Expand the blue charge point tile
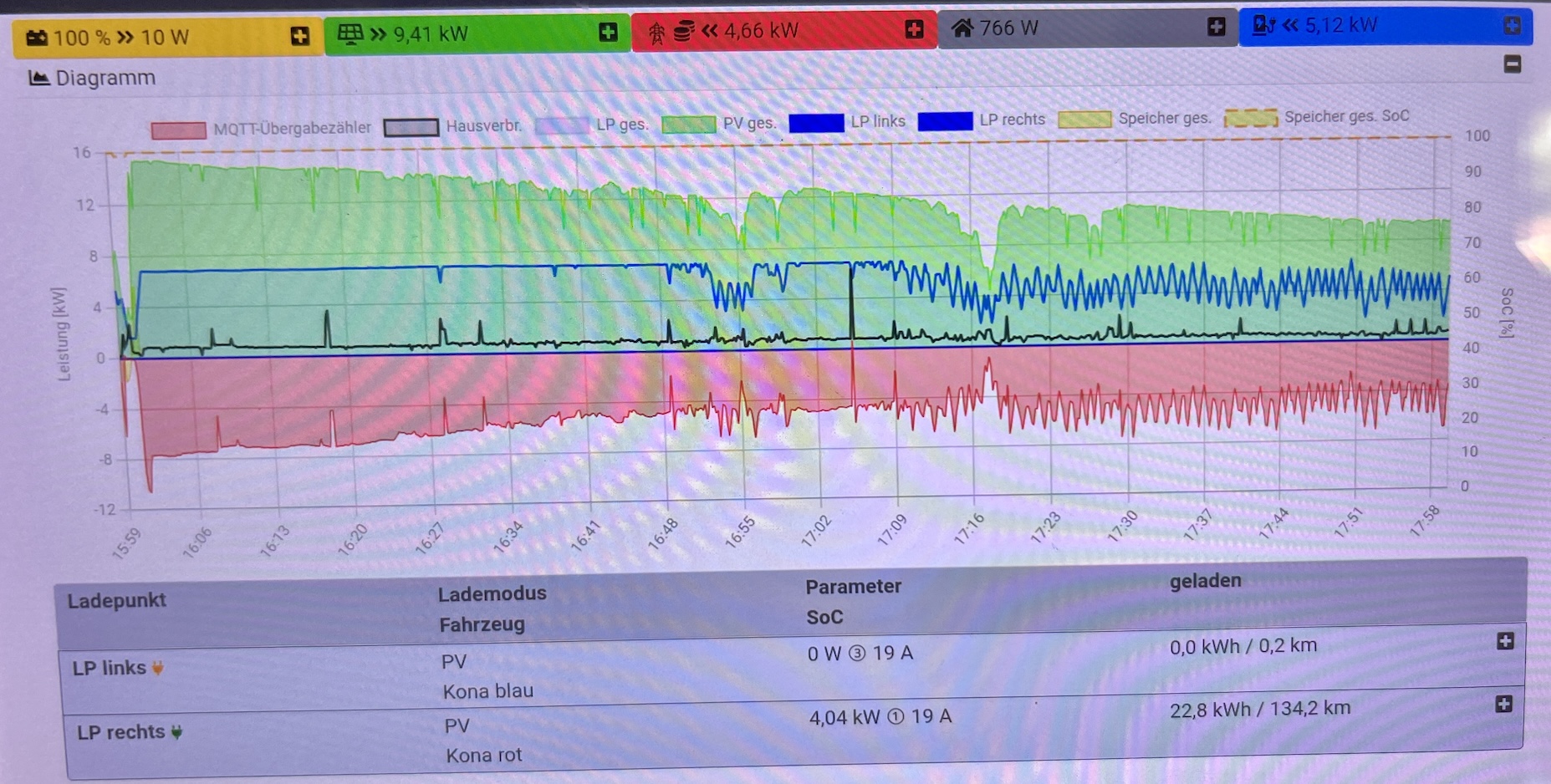 pos(1512,25)
